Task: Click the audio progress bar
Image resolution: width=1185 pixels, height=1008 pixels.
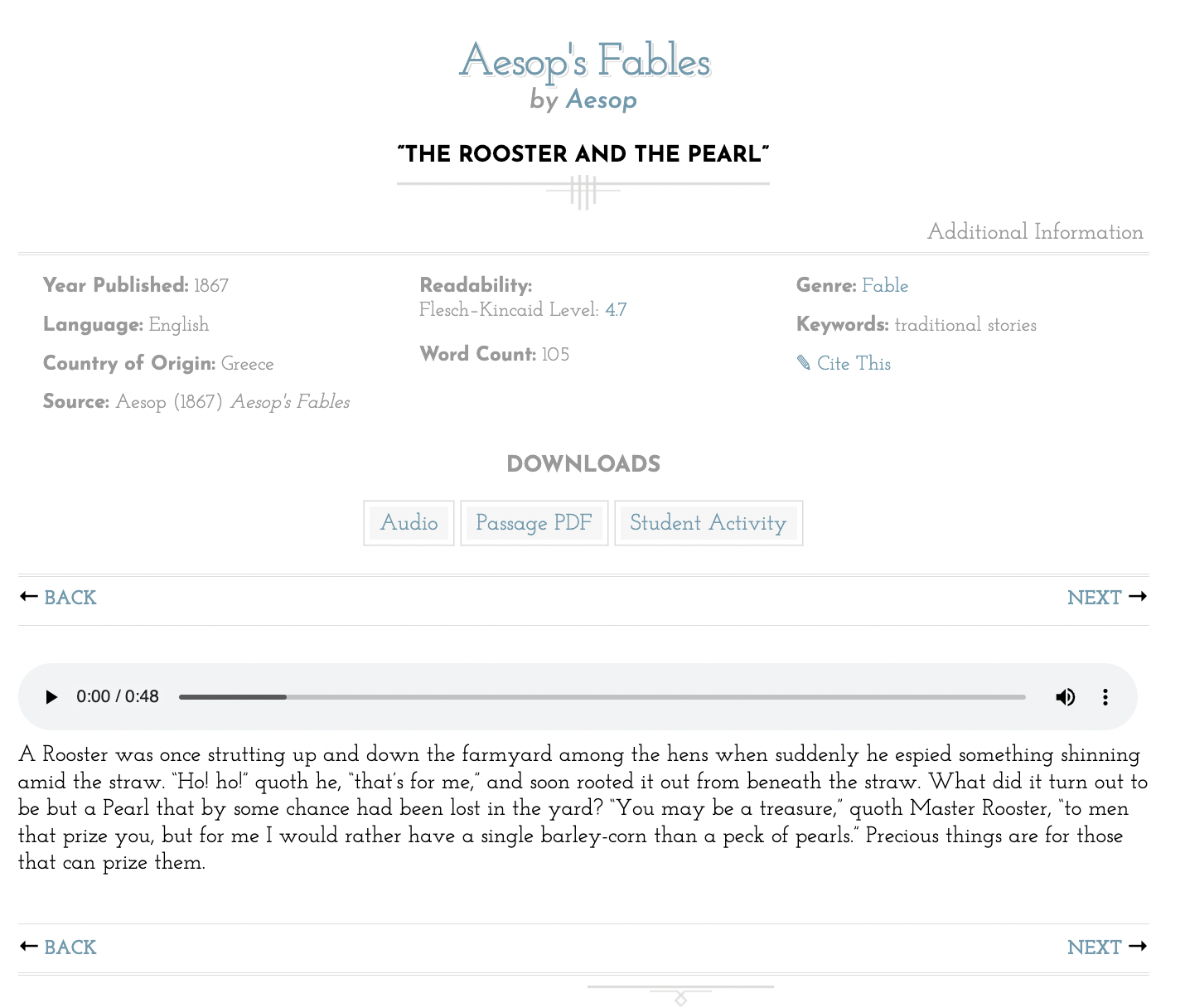Action: (602, 697)
